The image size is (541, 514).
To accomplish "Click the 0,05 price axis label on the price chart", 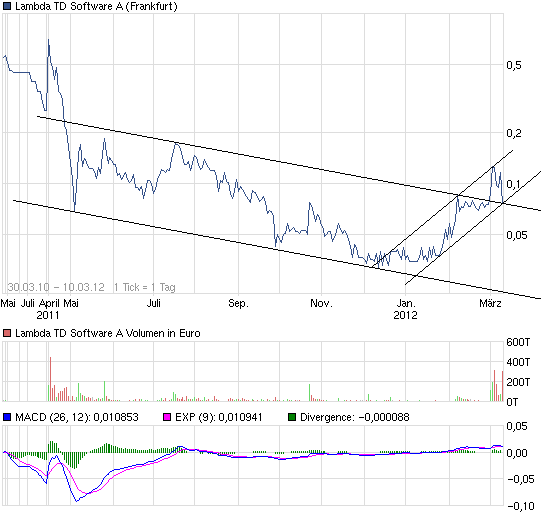I will click(517, 235).
